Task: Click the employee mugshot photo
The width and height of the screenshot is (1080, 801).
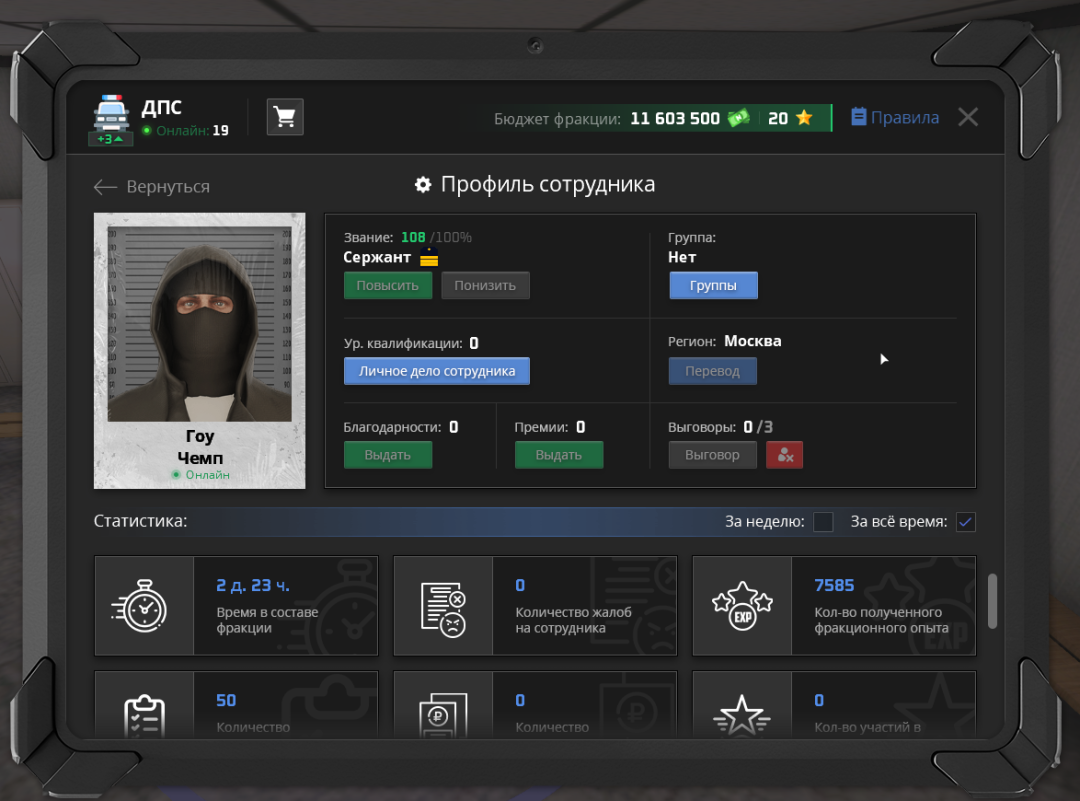Action: pos(200,324)
